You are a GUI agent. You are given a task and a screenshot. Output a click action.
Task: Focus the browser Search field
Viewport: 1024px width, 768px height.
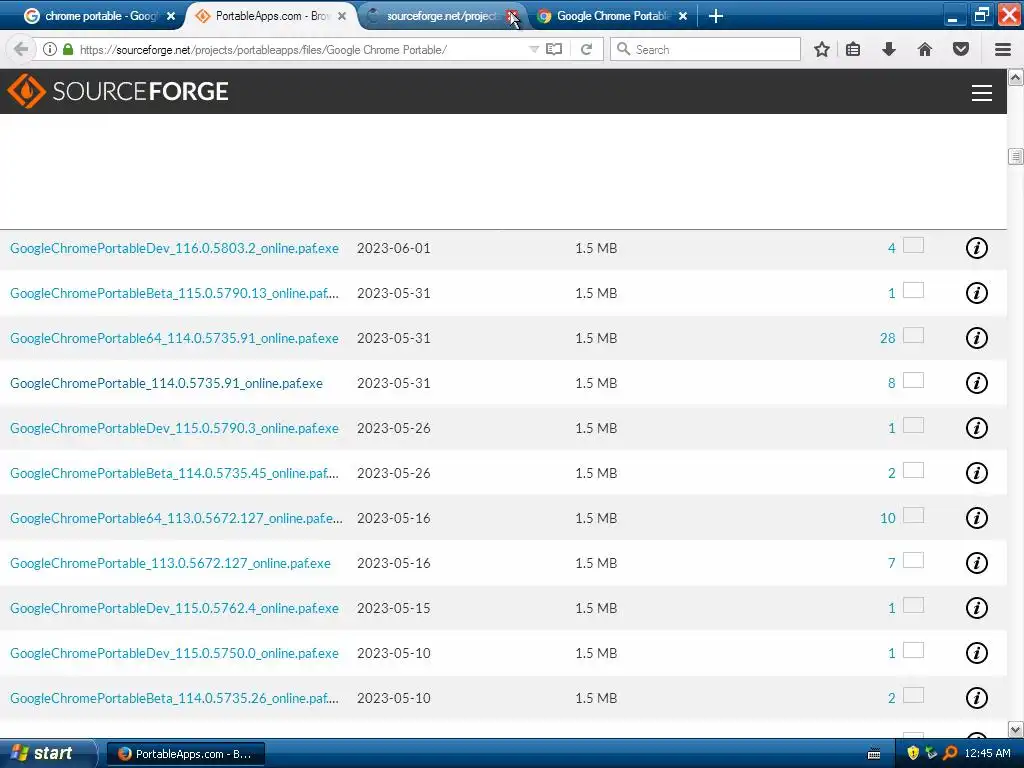(x=705, y=49)
